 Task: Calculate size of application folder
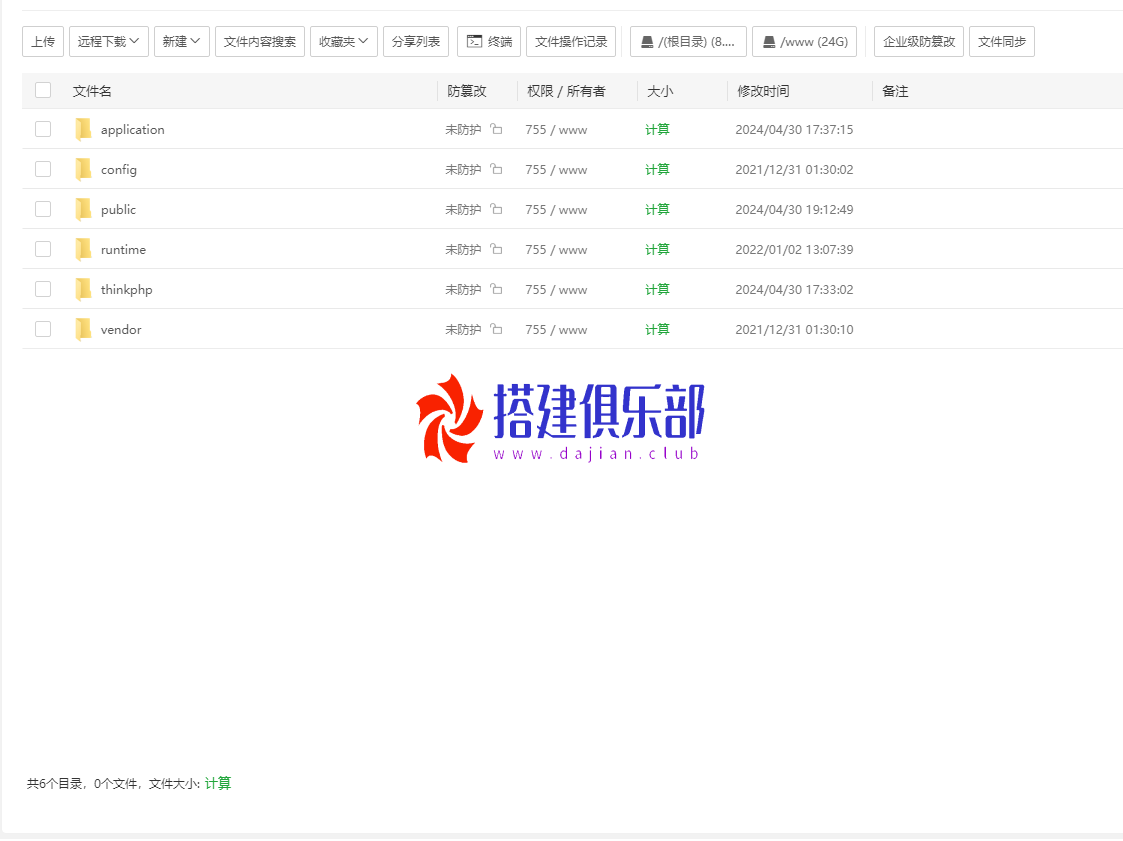click(x=657, y=130)
